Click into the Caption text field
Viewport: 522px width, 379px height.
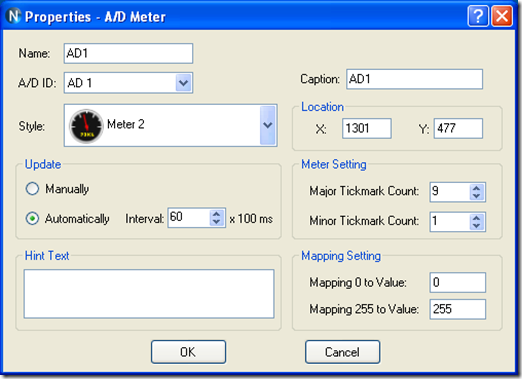pos(414,79)
